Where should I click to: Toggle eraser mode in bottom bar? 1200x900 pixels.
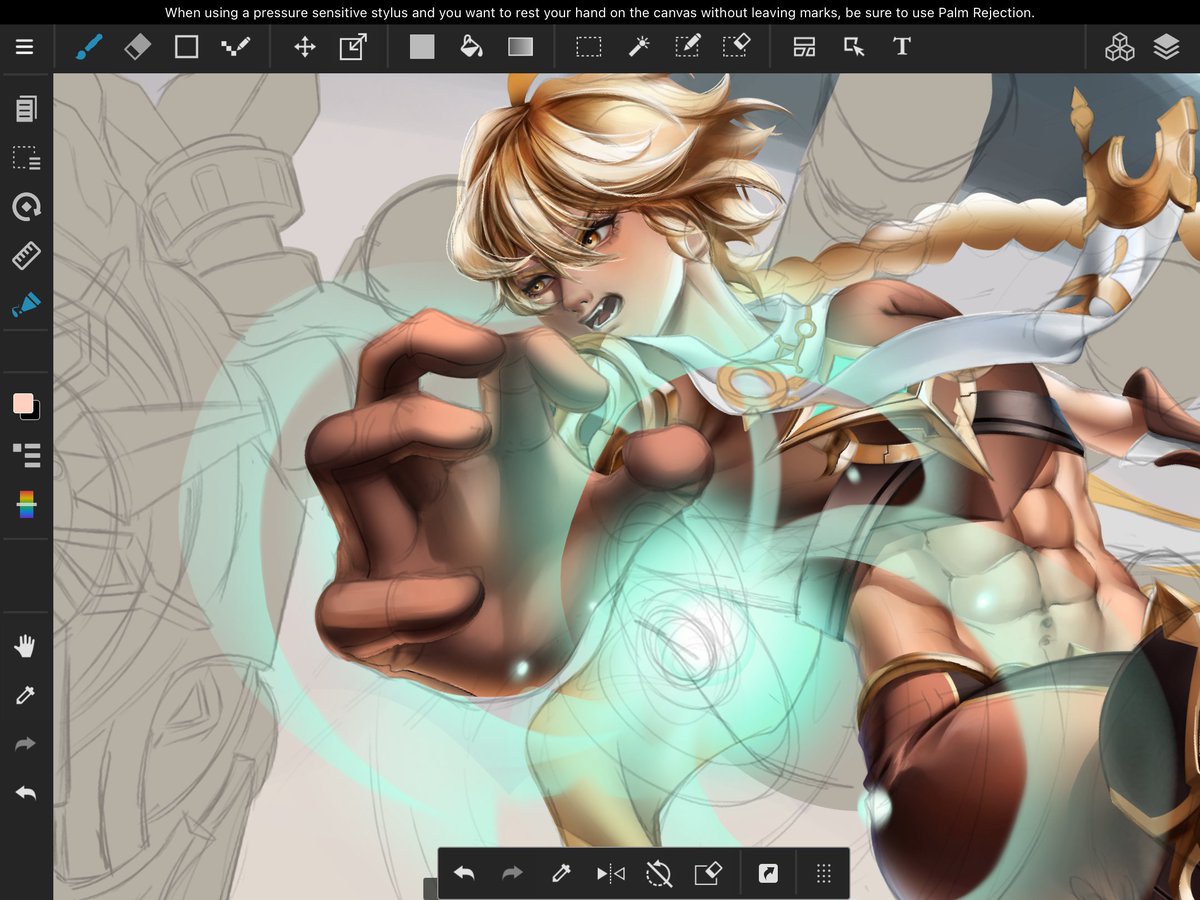tap(708, 874)
